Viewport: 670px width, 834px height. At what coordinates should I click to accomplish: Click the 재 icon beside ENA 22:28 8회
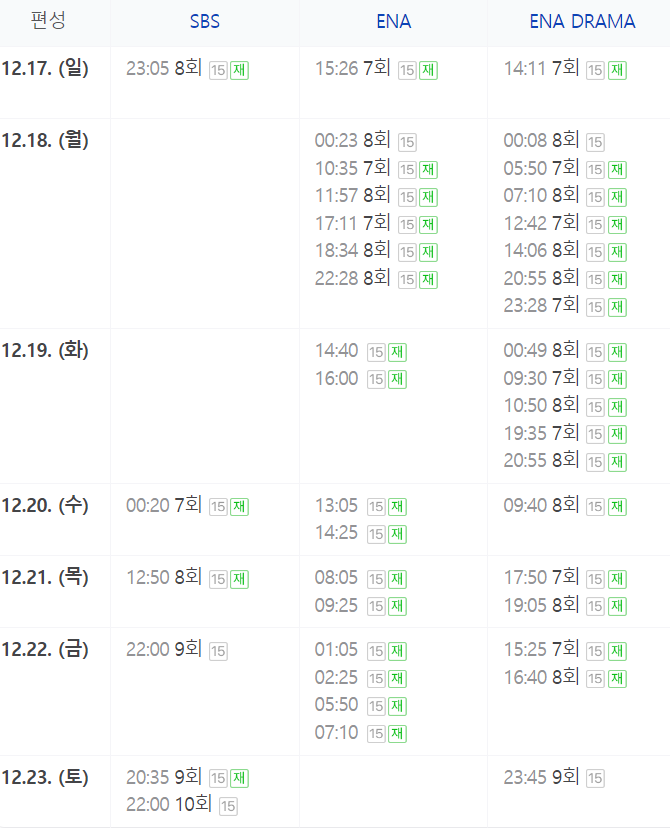click(x=428, y=279)
